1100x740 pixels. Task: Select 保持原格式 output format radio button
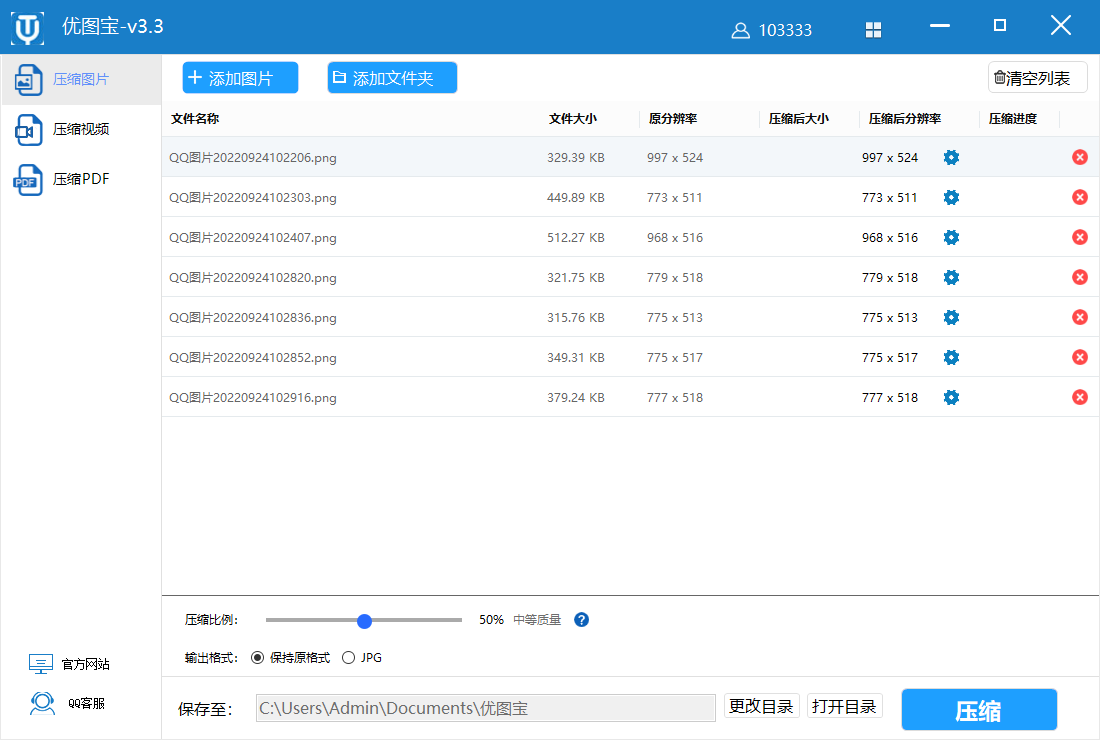tap(257, 658)
